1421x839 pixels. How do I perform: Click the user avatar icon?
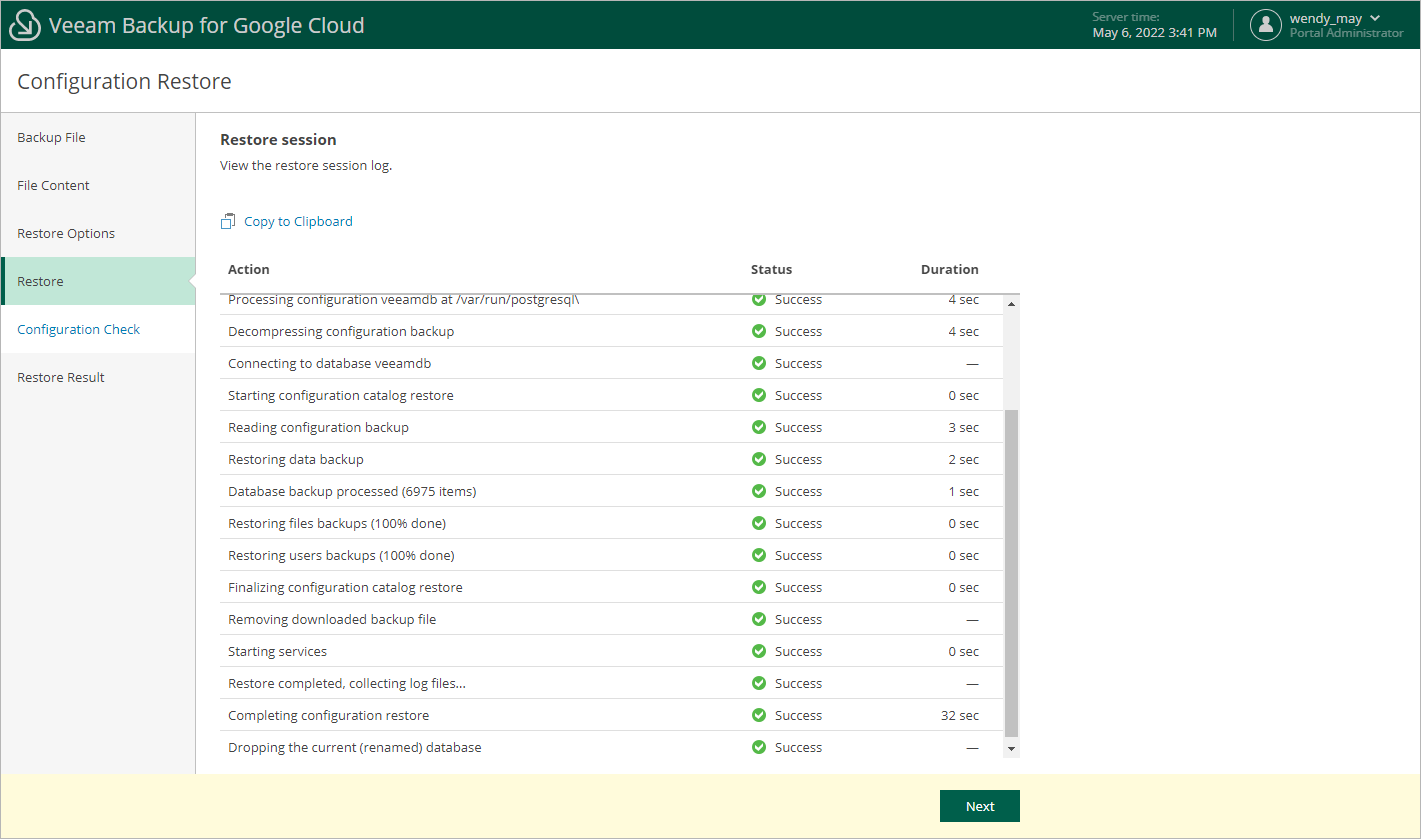(1265, 25)
